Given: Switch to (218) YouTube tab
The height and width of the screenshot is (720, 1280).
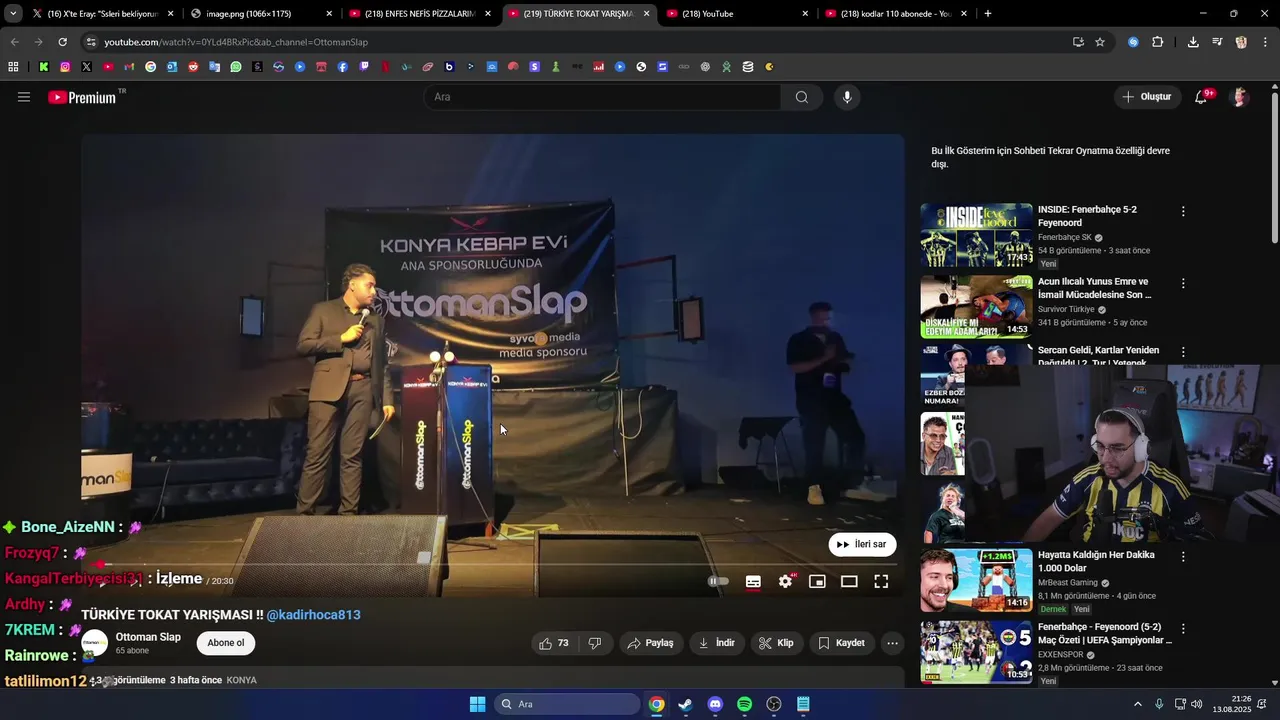Looking at the screenshot, I should (737, 14).
